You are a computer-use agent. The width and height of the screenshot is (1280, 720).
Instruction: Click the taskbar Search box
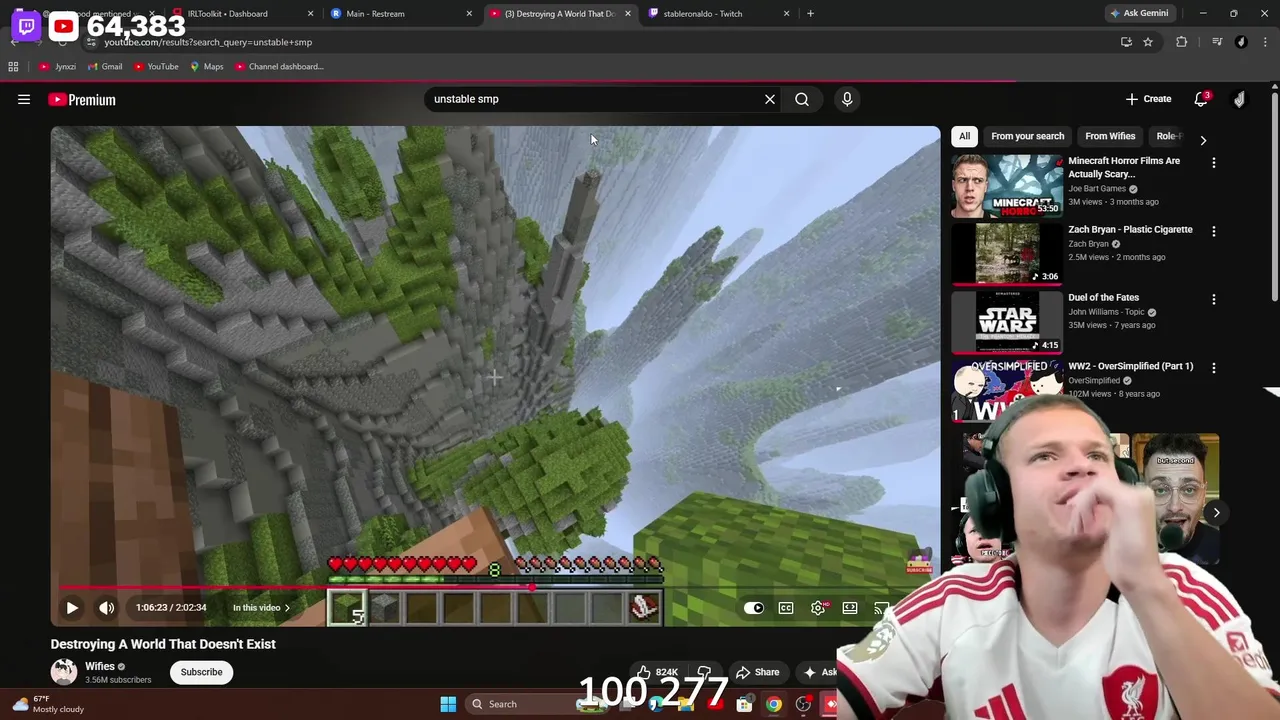tap(520, 704)
